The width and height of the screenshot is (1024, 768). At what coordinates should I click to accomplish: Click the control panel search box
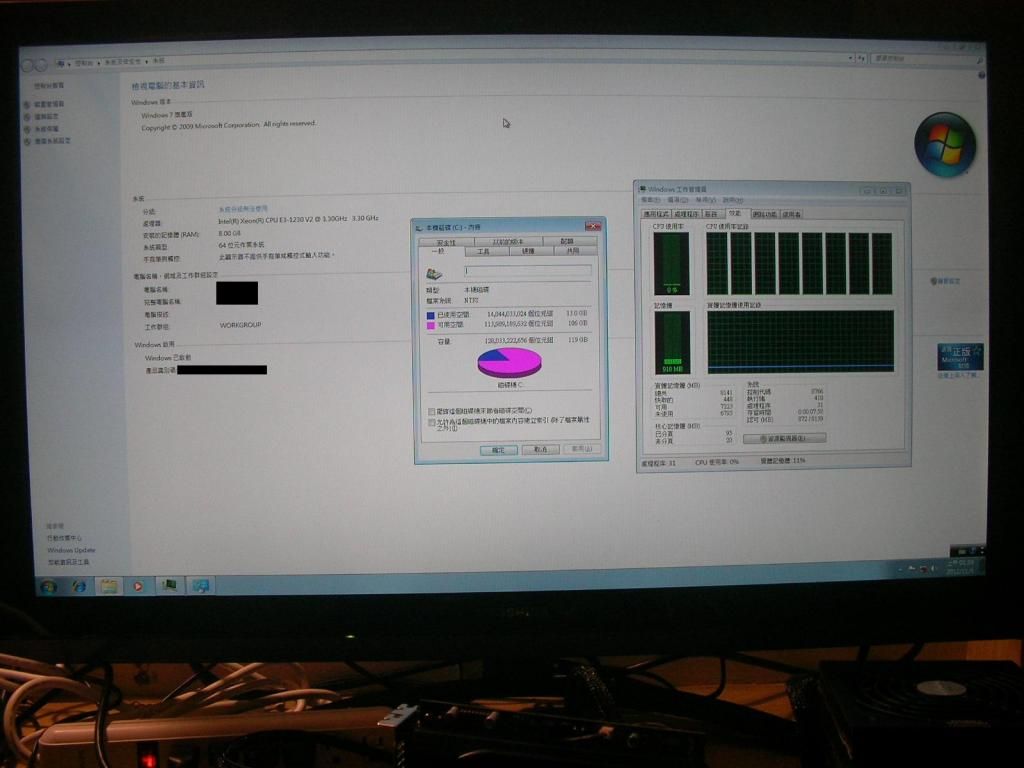pos(927,59)
